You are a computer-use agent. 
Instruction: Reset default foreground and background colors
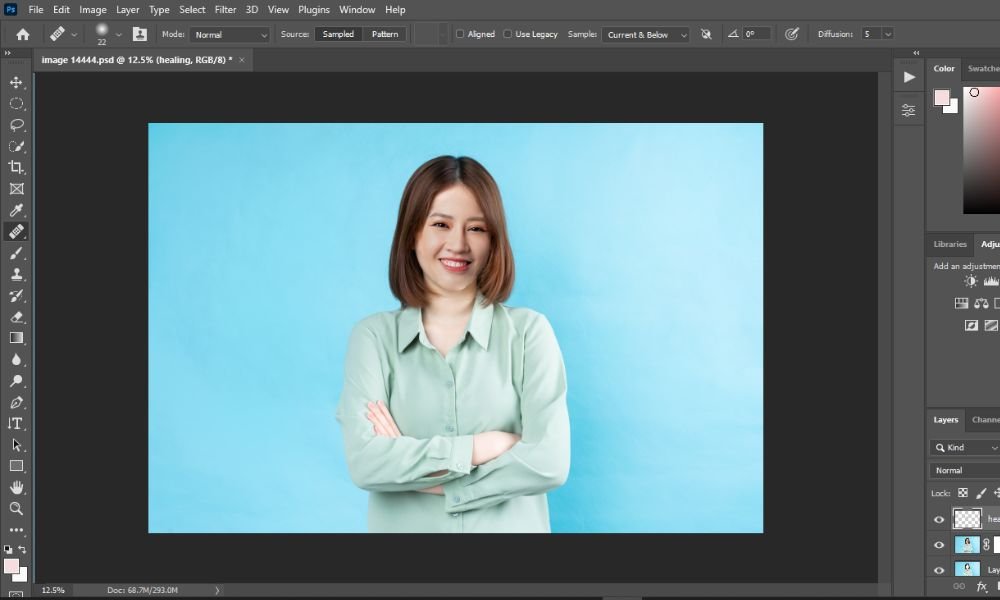point(8,549)
